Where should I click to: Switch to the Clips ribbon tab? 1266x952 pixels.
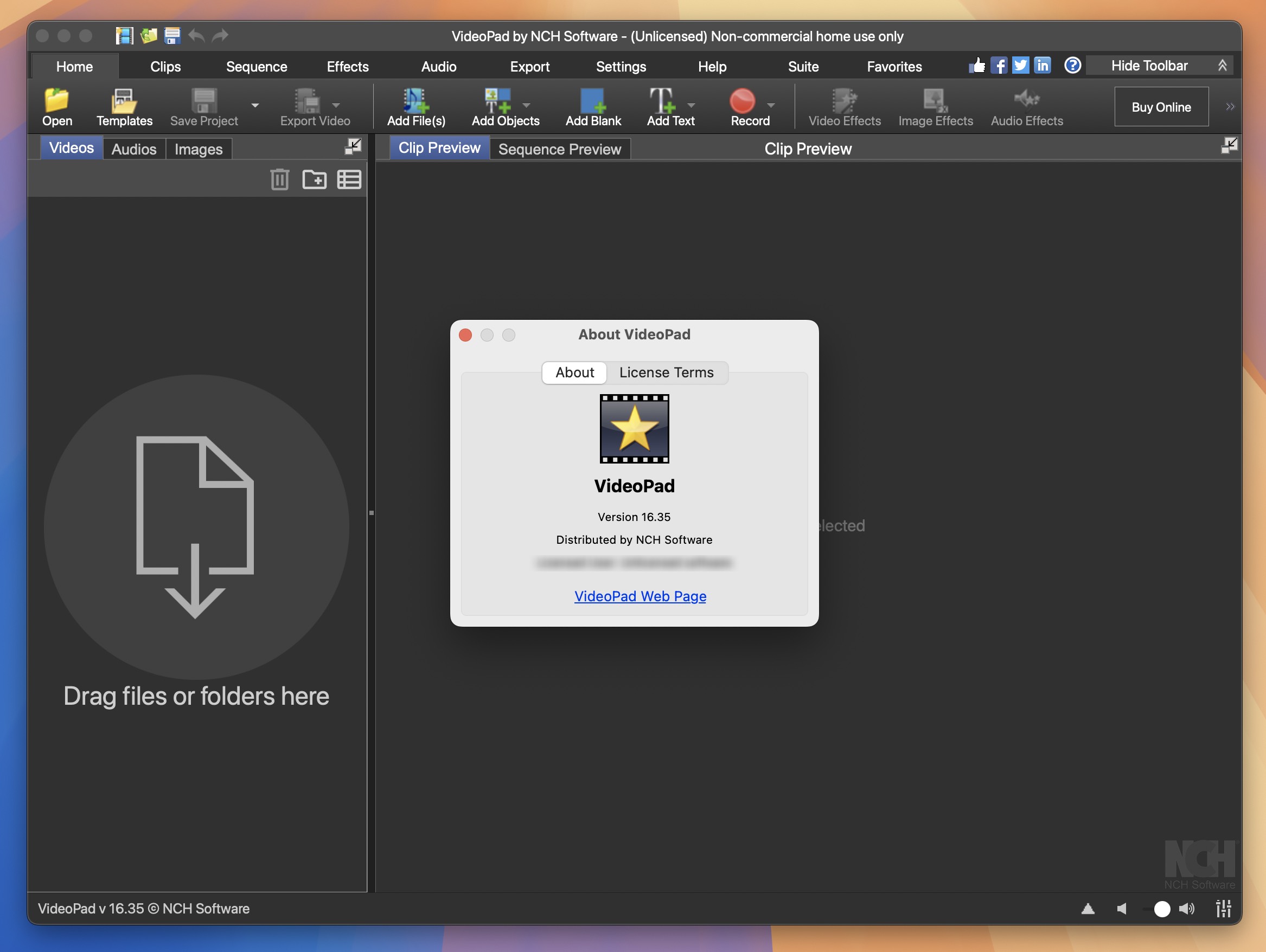click(x=165, y=66)
